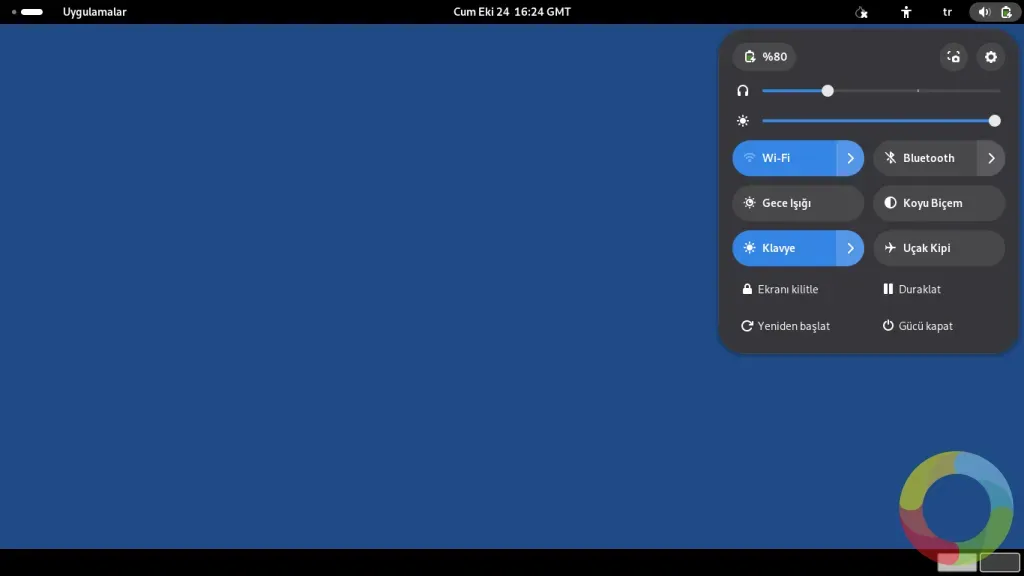This screenshot has width=1024, height=576.
Task: Click Gücü kapat to power off
Action: [918, 326]
